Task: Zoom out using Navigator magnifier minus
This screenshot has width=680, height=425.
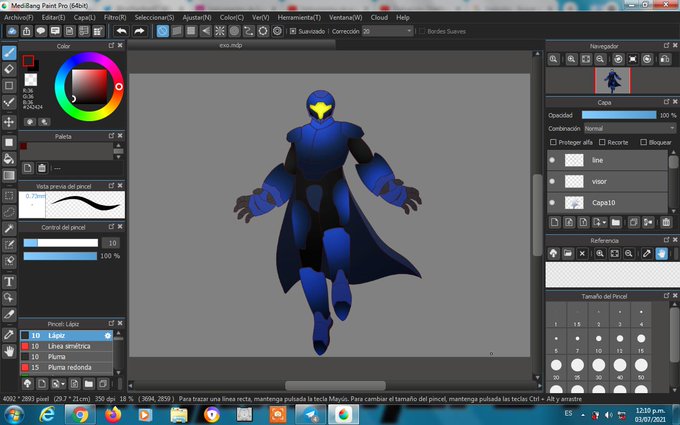Action: [x=600, y=59]
